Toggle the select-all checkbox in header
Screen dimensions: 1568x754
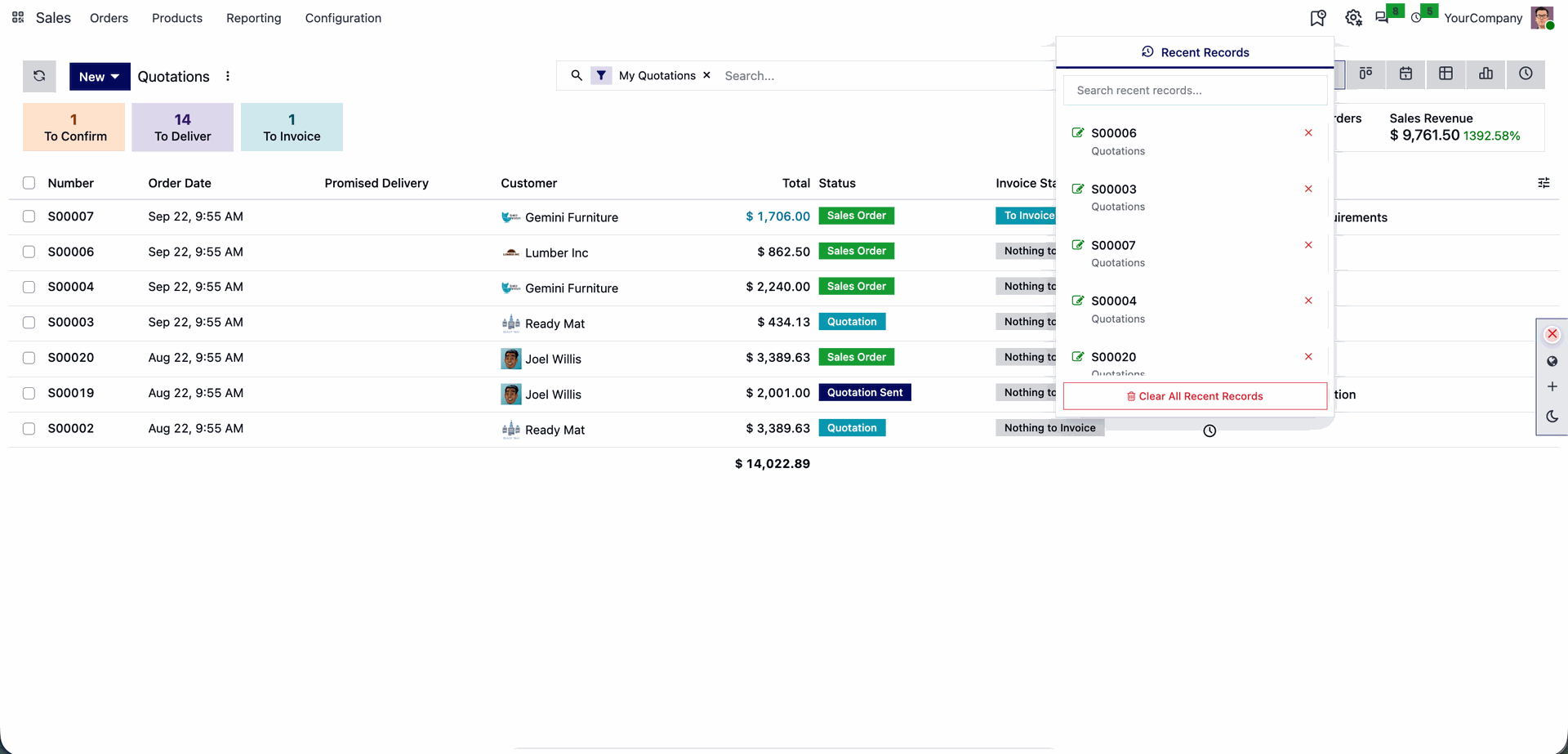click(x=29, y=183)
